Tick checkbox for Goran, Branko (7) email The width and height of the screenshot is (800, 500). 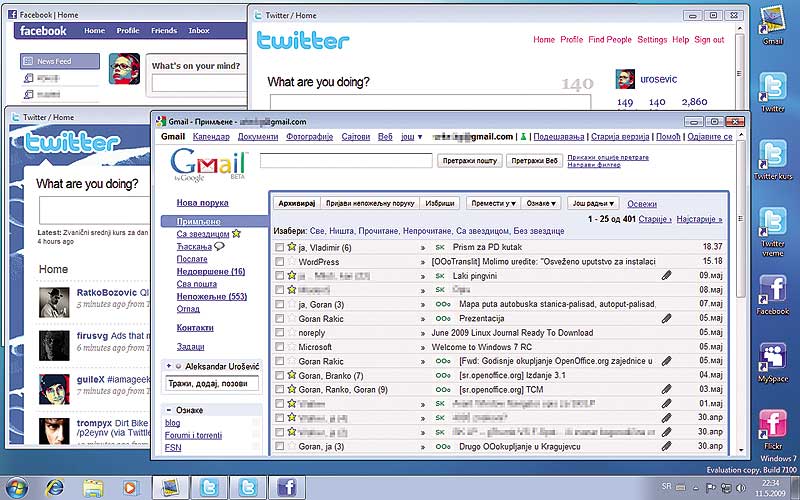tap(279, 376)
